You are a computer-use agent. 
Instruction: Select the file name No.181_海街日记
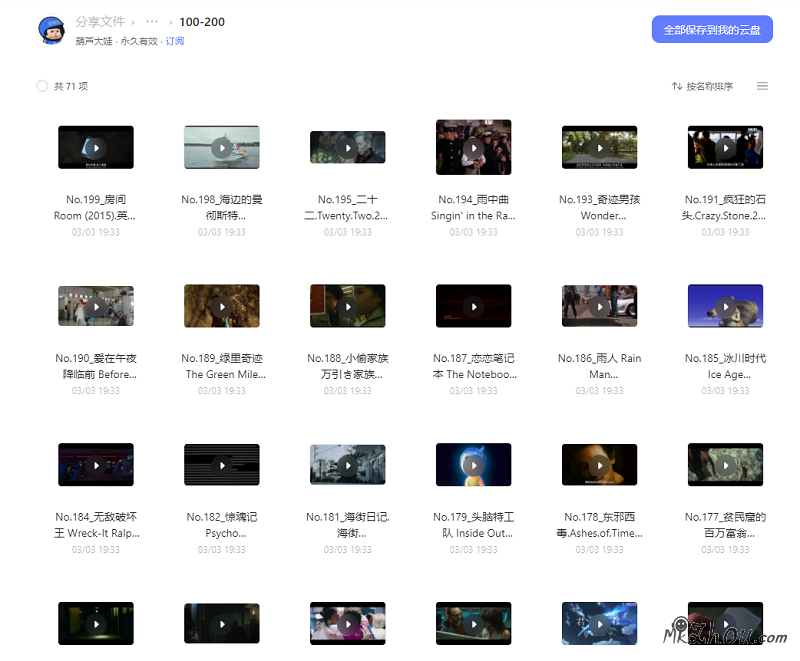click(348, 525)
